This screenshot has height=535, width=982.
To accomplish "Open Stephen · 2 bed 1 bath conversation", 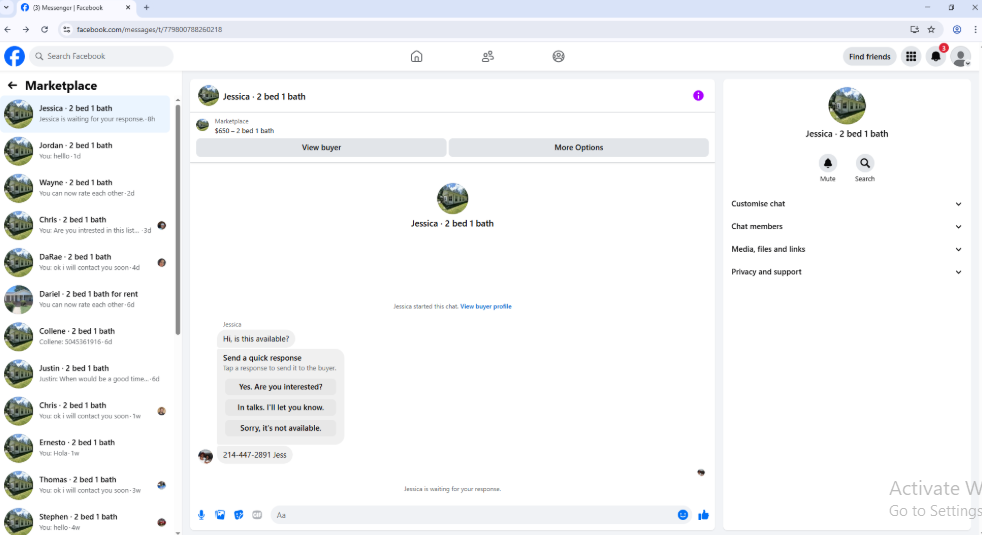I will click(x=86, y=521).
